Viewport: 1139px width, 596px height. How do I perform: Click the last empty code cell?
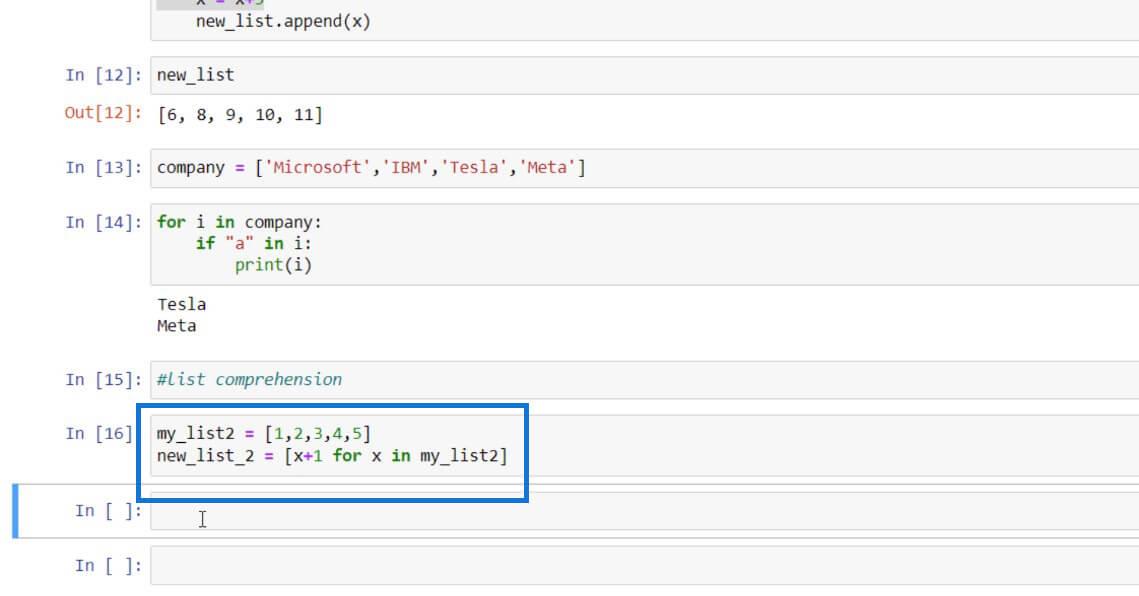644,565
